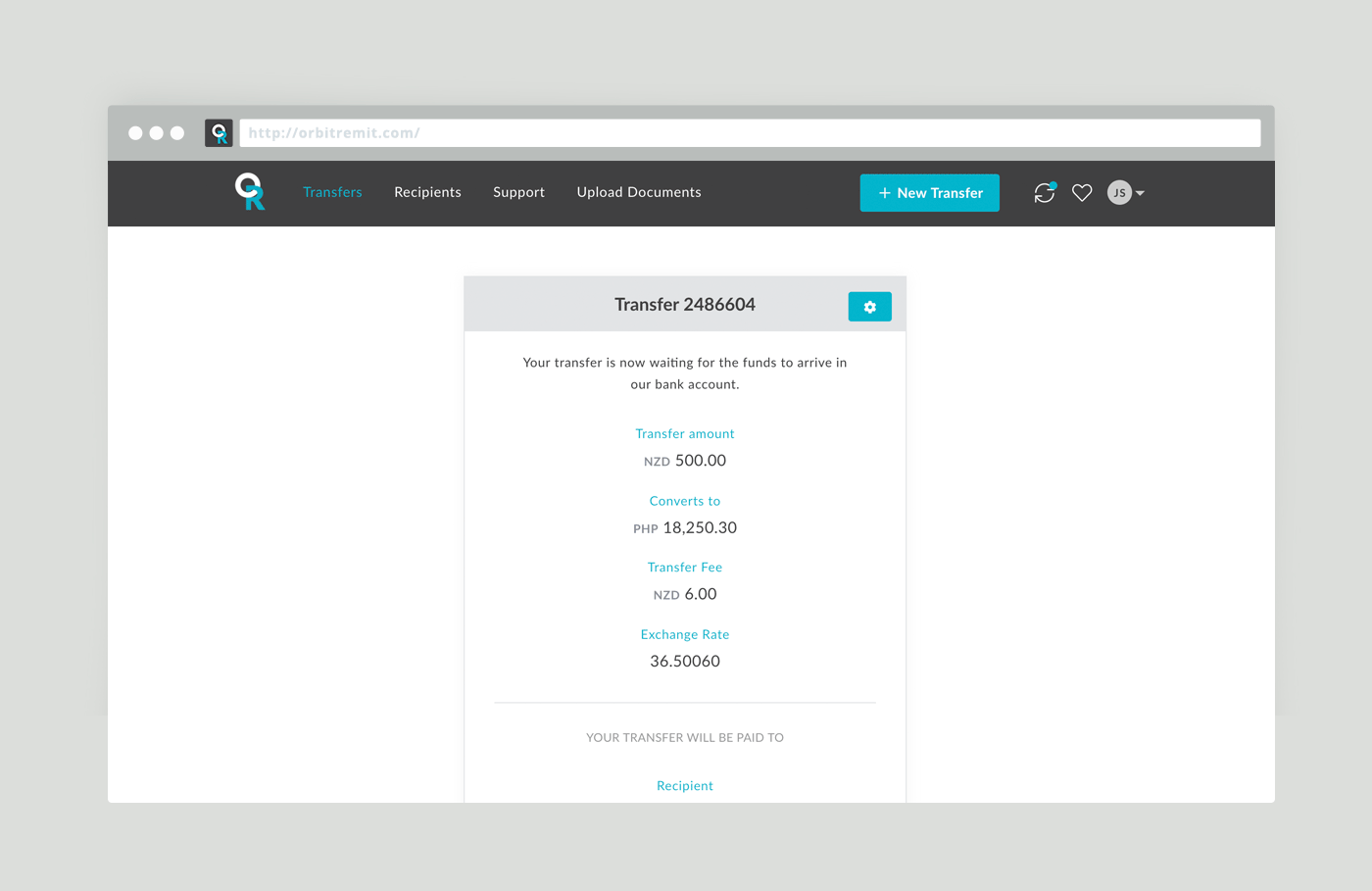Image resolution: width=1372 pixels, height=891 pixels.
Task: Open the Recipients menu item
Action: tap(427, 192)
